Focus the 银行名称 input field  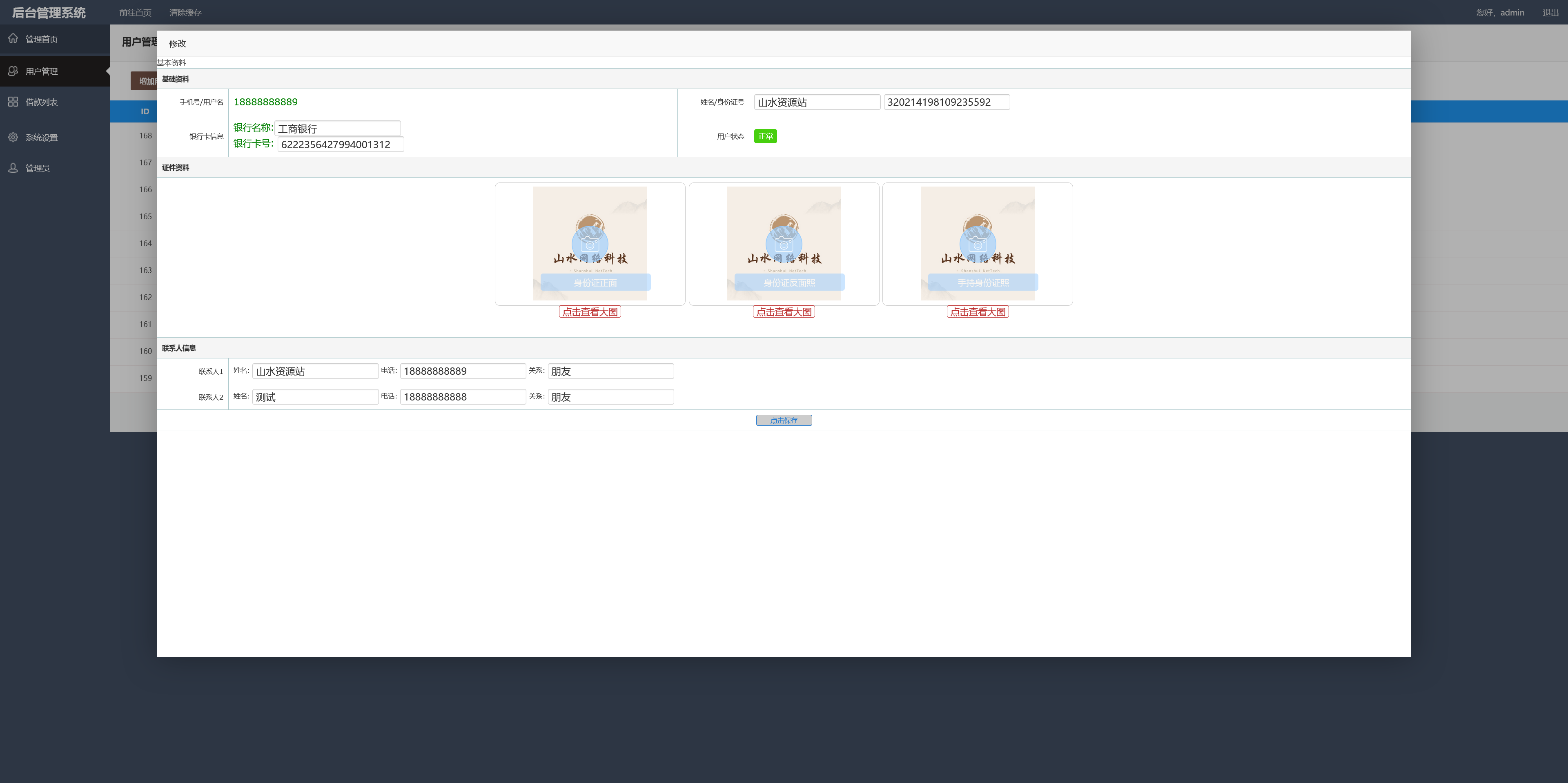pos(338,128)
